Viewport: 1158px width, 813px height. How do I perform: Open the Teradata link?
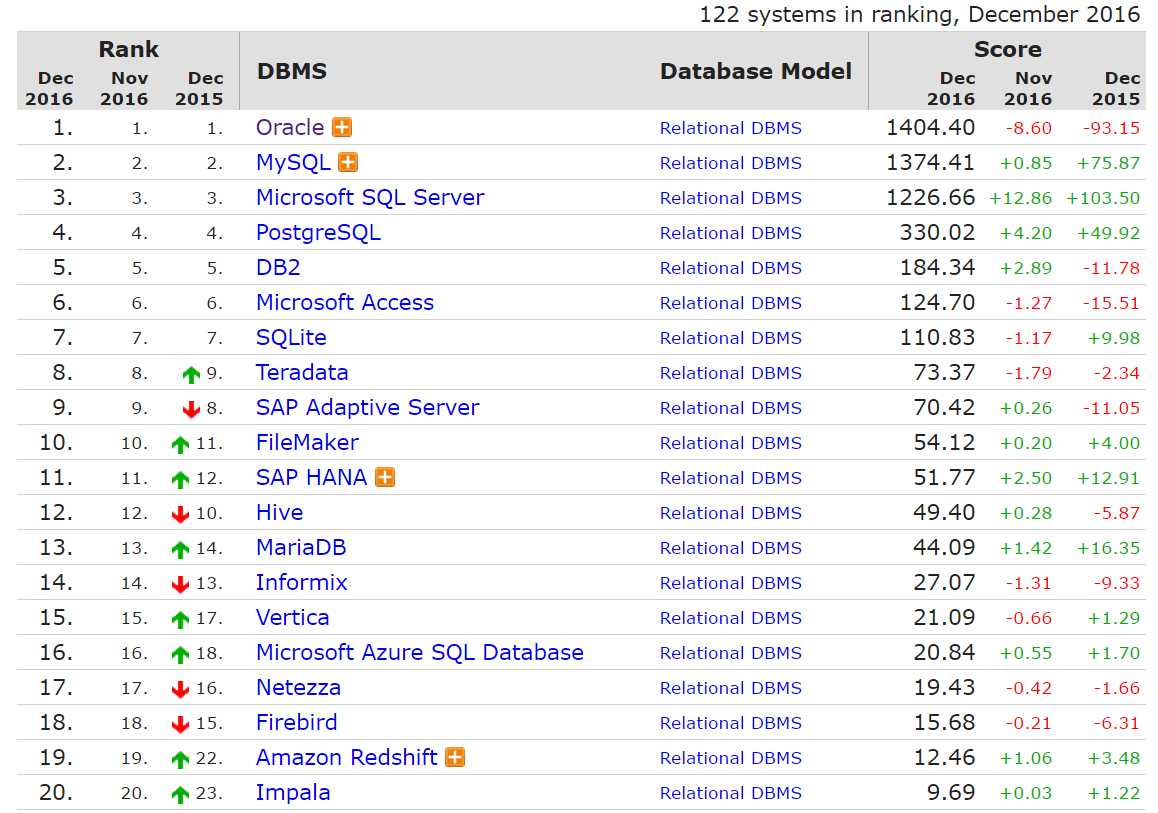coord(301,372)
